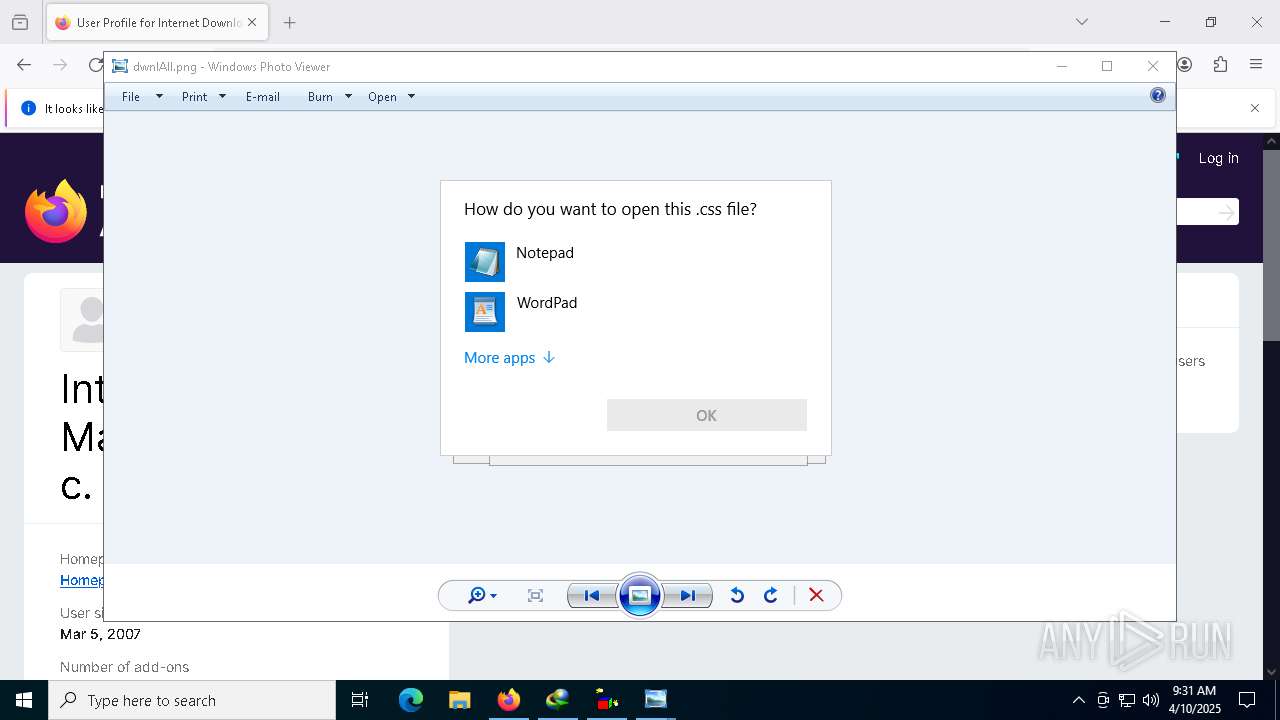Go to the next image in Photo Viewer
The height and width of the screenshot is (720, 1280).
click(x=688, y=595)
